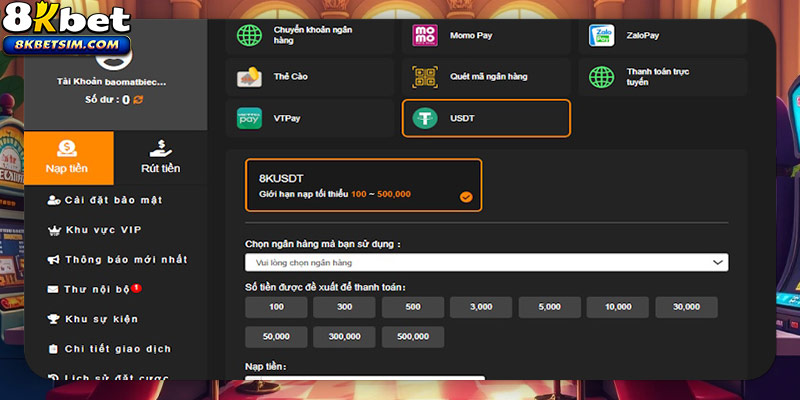Open the Nạp tiền deposit tab
The image size is (800, 400).
69,158
